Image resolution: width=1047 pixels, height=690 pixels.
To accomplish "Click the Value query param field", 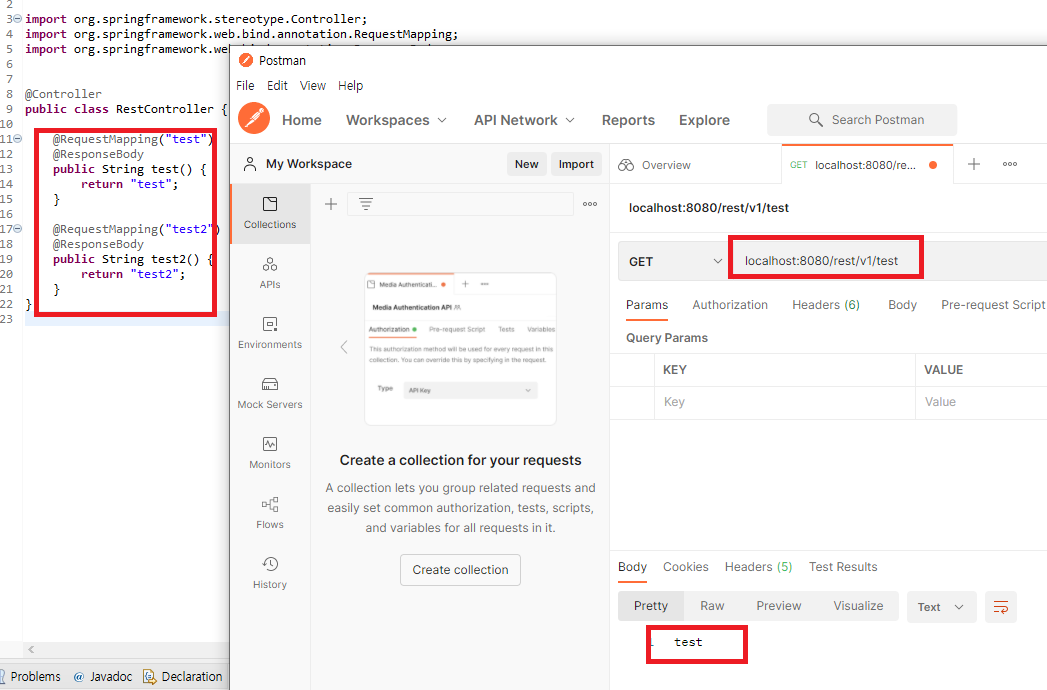I will (x=981, y=402).
